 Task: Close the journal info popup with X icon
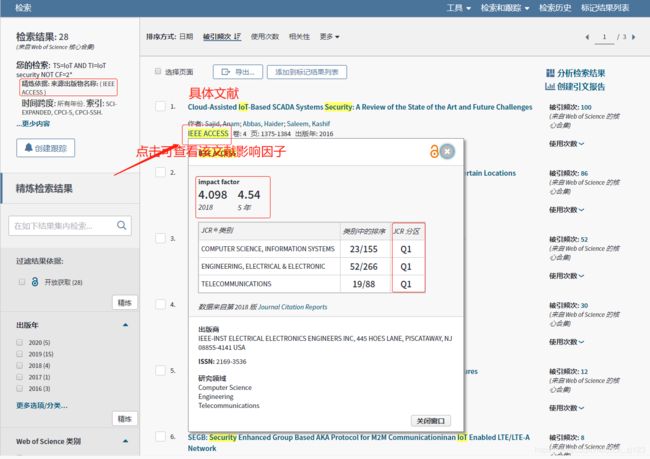pos(447,151)
